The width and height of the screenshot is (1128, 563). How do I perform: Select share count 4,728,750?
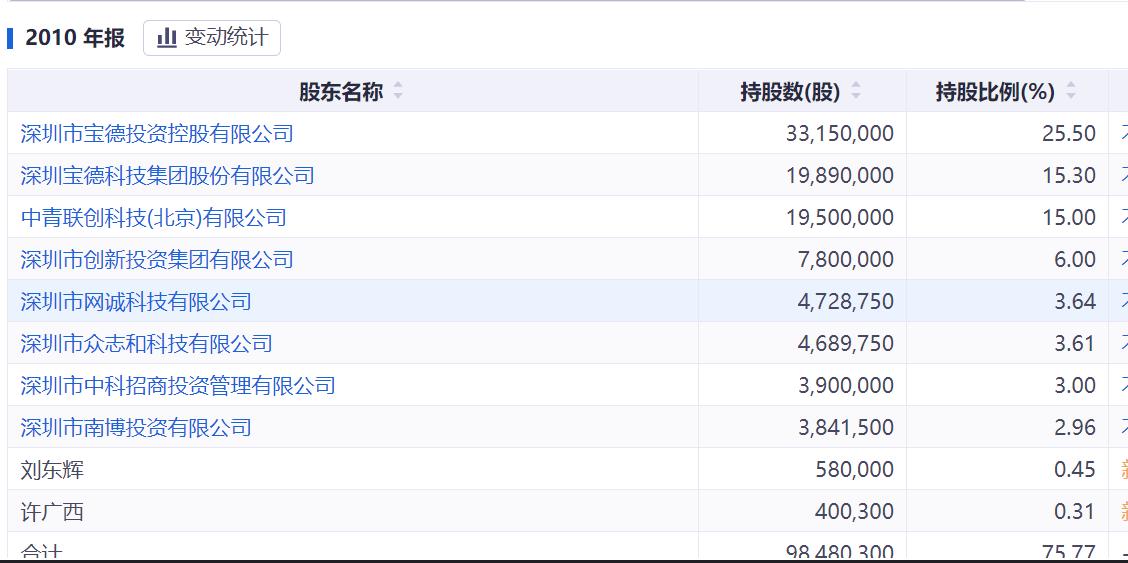click(x=846, y=301)
